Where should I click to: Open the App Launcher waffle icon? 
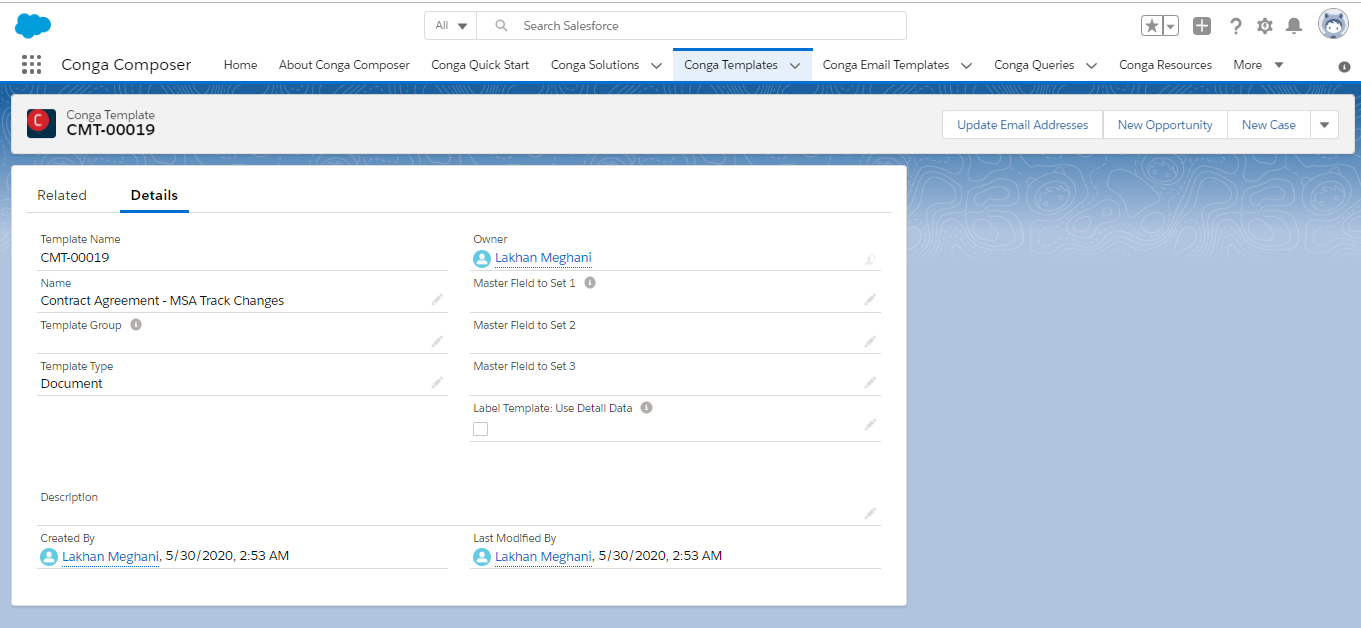(31, 64)
